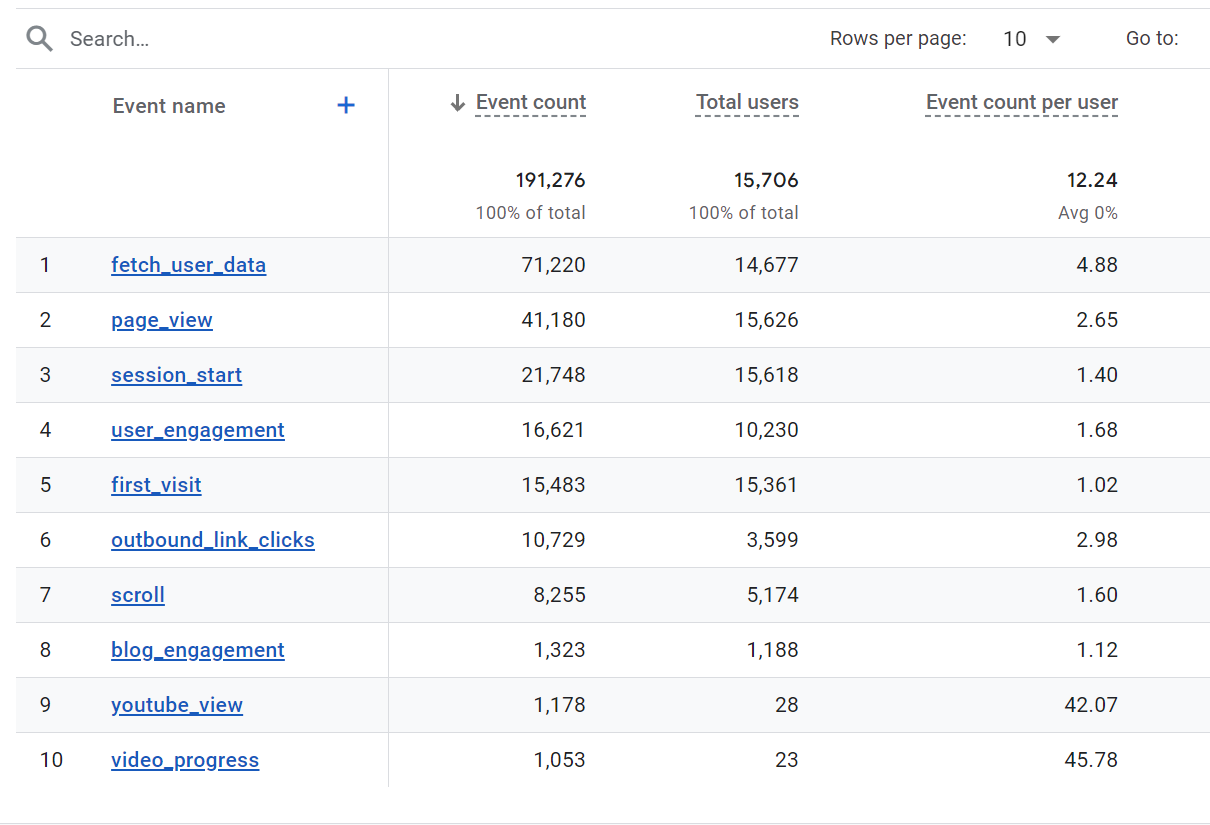The height and width of the screenshot is (825, 1210).
Task: Type in the Search input field
Action: coord(300,39)
